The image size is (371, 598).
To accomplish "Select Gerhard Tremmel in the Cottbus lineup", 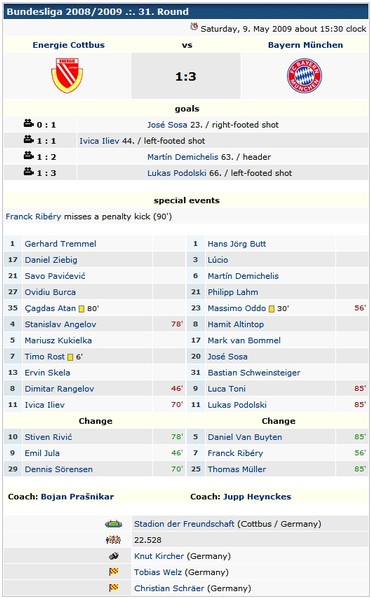I will pyautogui.click(x=60, y=244).
